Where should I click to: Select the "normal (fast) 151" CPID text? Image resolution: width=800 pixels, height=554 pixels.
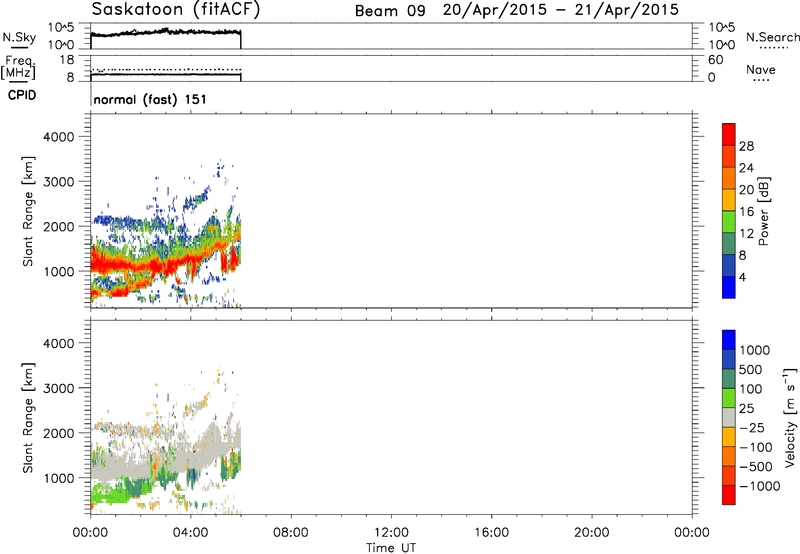150,99
